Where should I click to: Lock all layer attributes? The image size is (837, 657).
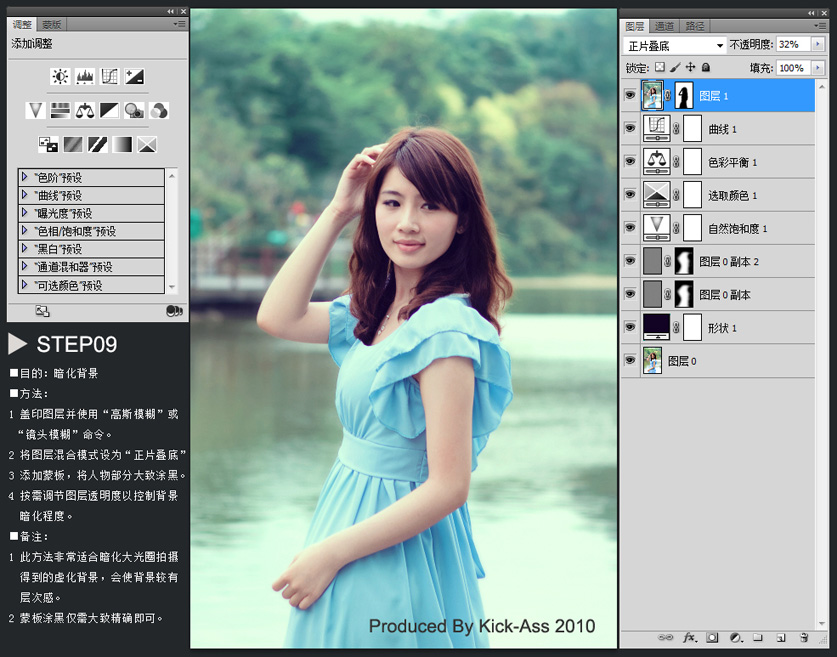click(x=706, y=67)
